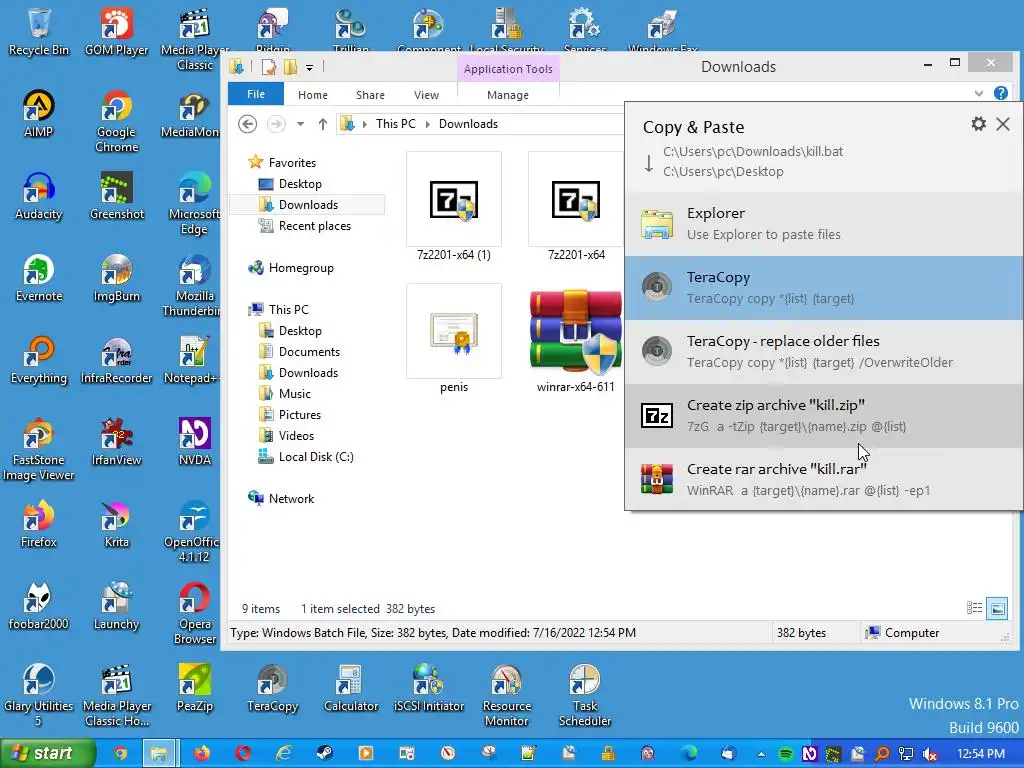Choose Explorer paste option
This screenshot has height=768, width=1024.
[824, 223]
